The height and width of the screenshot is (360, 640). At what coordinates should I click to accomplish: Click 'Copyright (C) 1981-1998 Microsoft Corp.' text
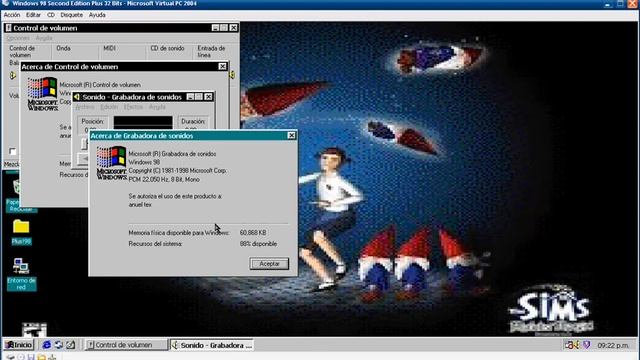[178, 171]
